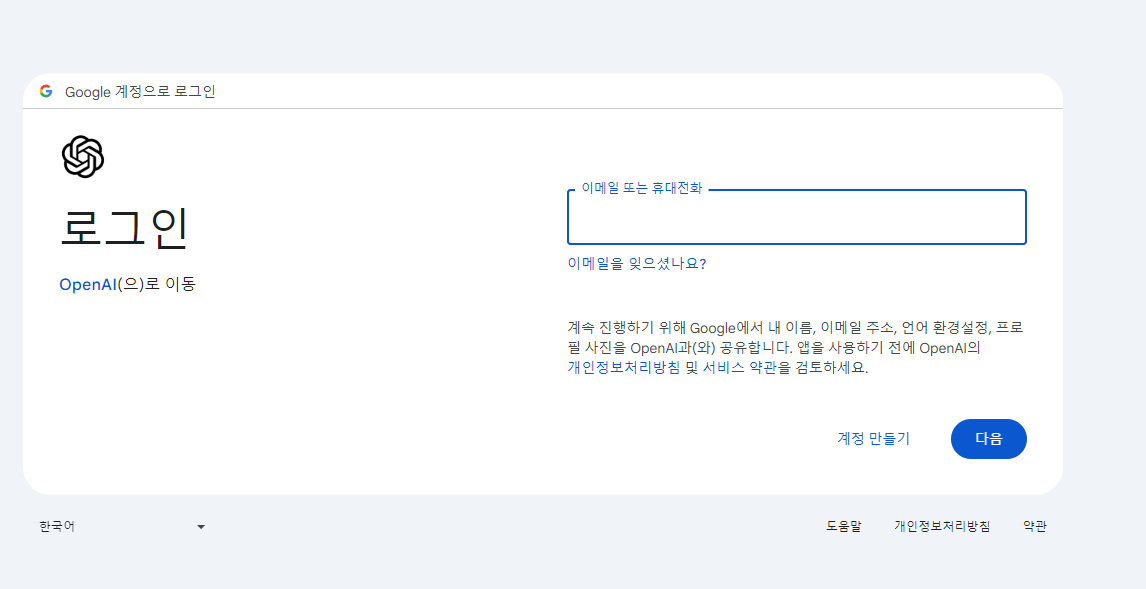Click the OpenAI logo icon
1146x589 pixels.
[83, 156]
